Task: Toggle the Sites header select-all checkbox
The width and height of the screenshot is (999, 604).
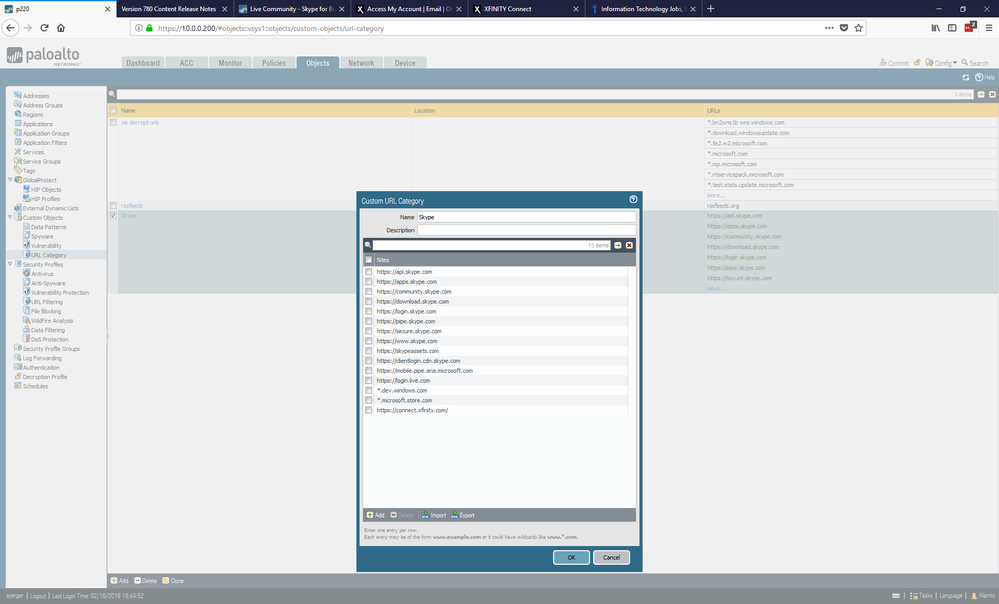Action: [x=368, y=260]
